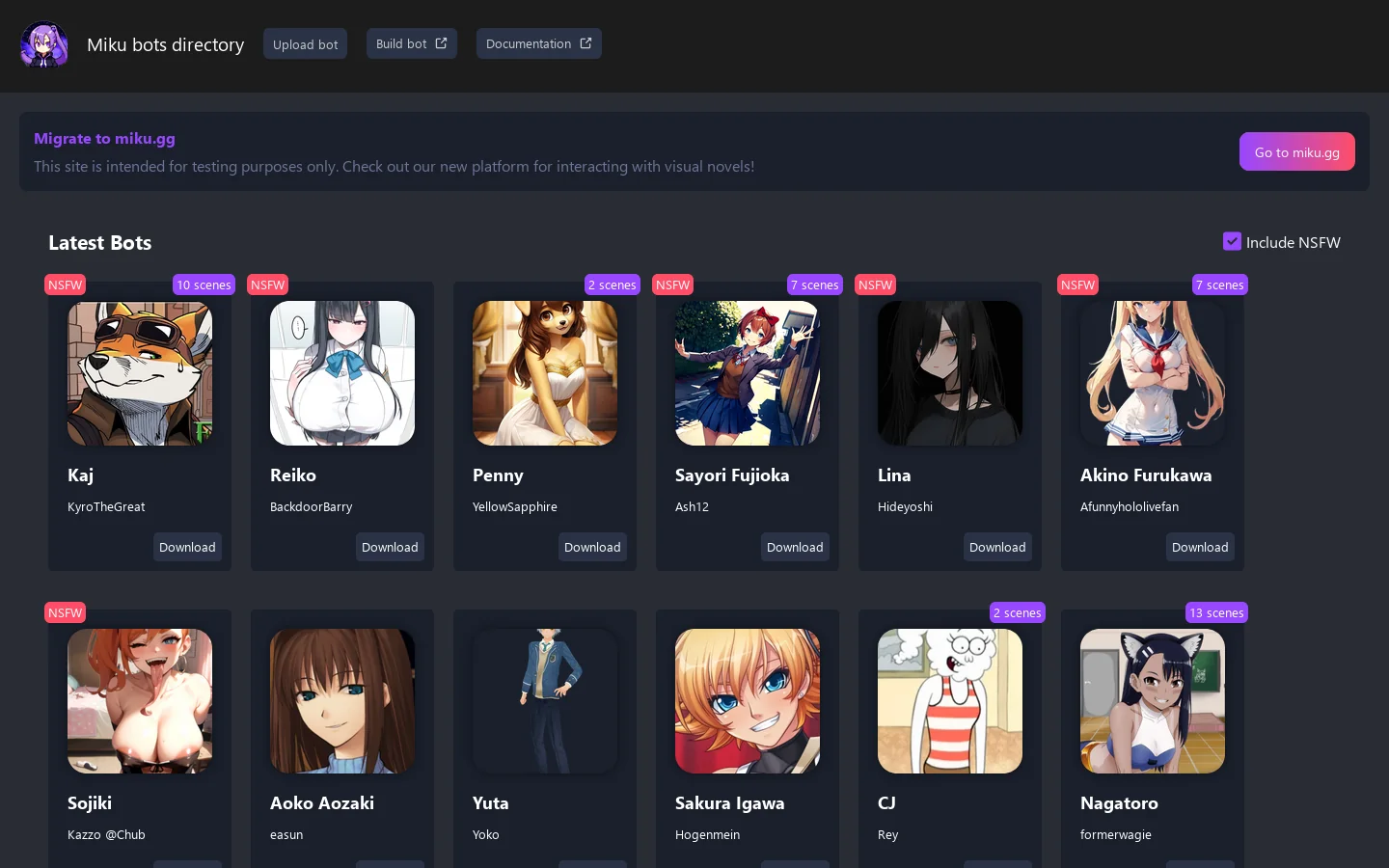Click the Latest Bots heading
This screenshot has width=1389, height=868.
pos(100,243)
